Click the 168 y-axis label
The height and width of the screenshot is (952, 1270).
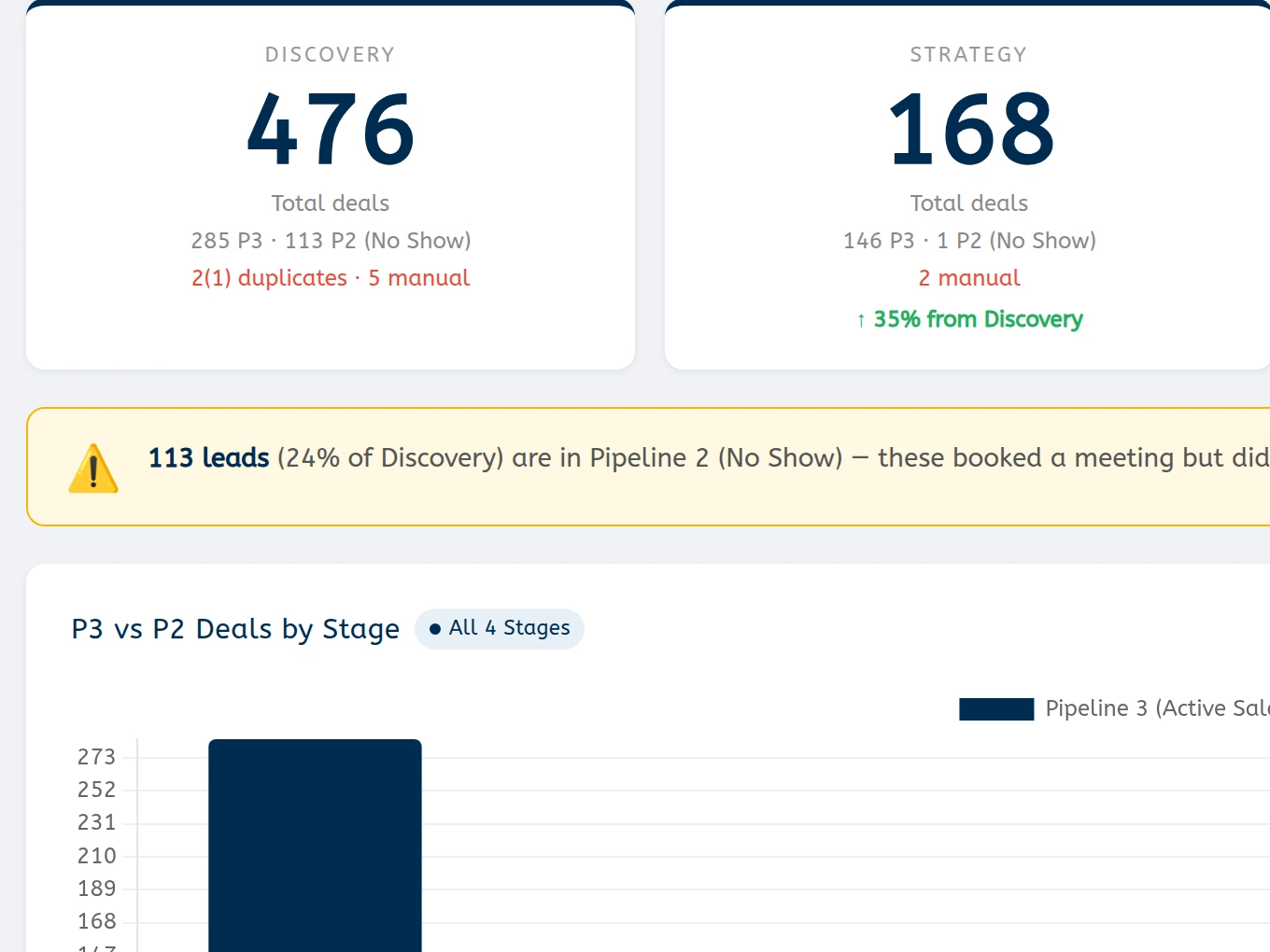tap(97, 921)
